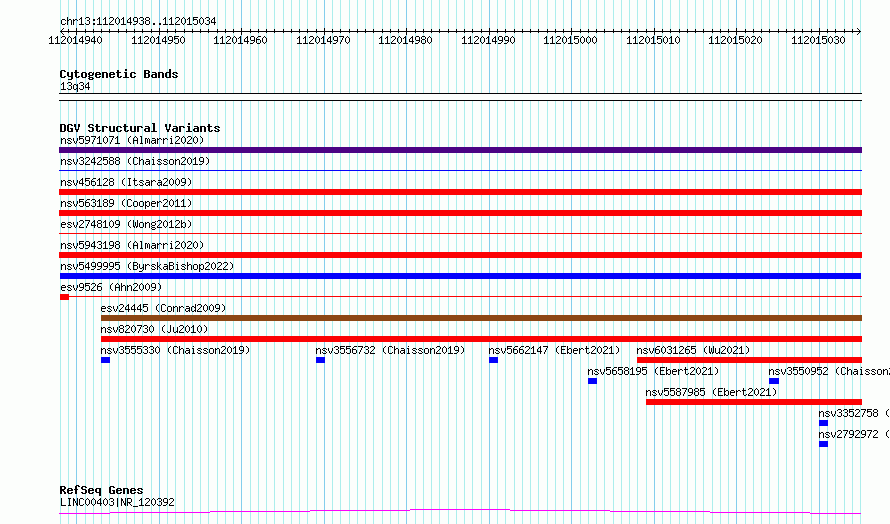Click the nsv3555330 small blue marker
Viewport: 890px width, 524px height.
coord(105,360)
